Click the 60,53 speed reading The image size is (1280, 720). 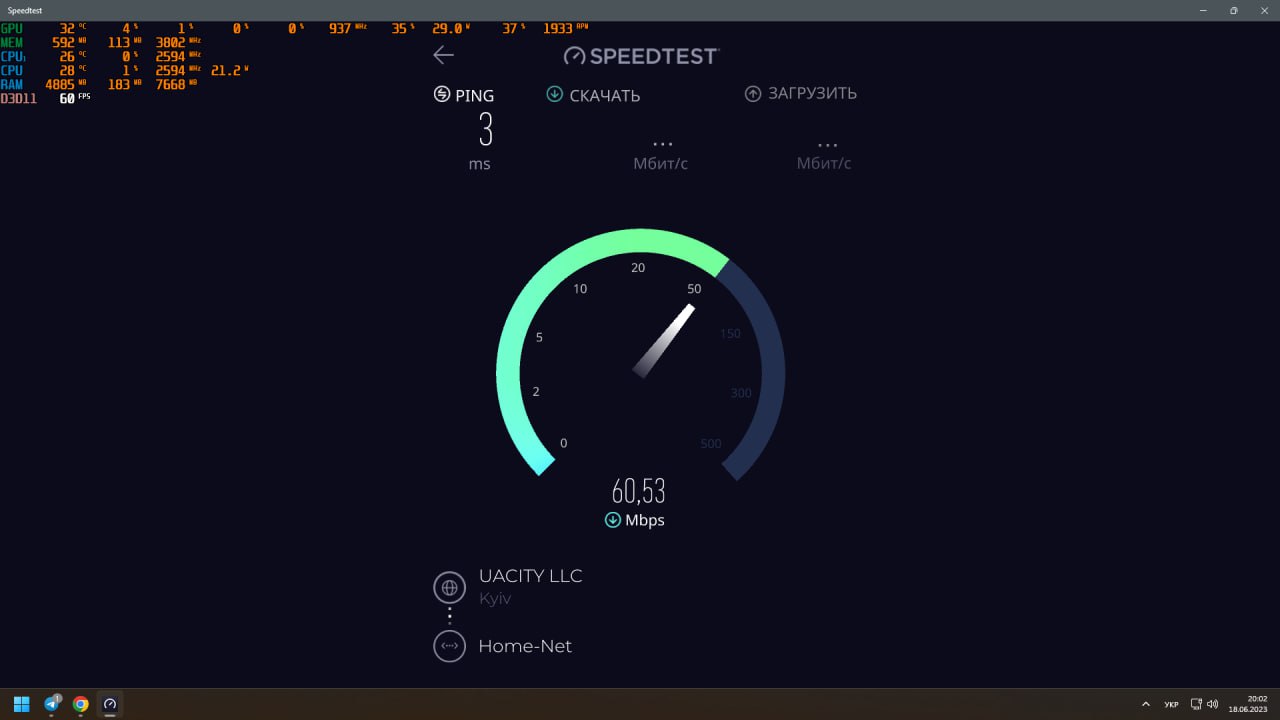point(639,491)
